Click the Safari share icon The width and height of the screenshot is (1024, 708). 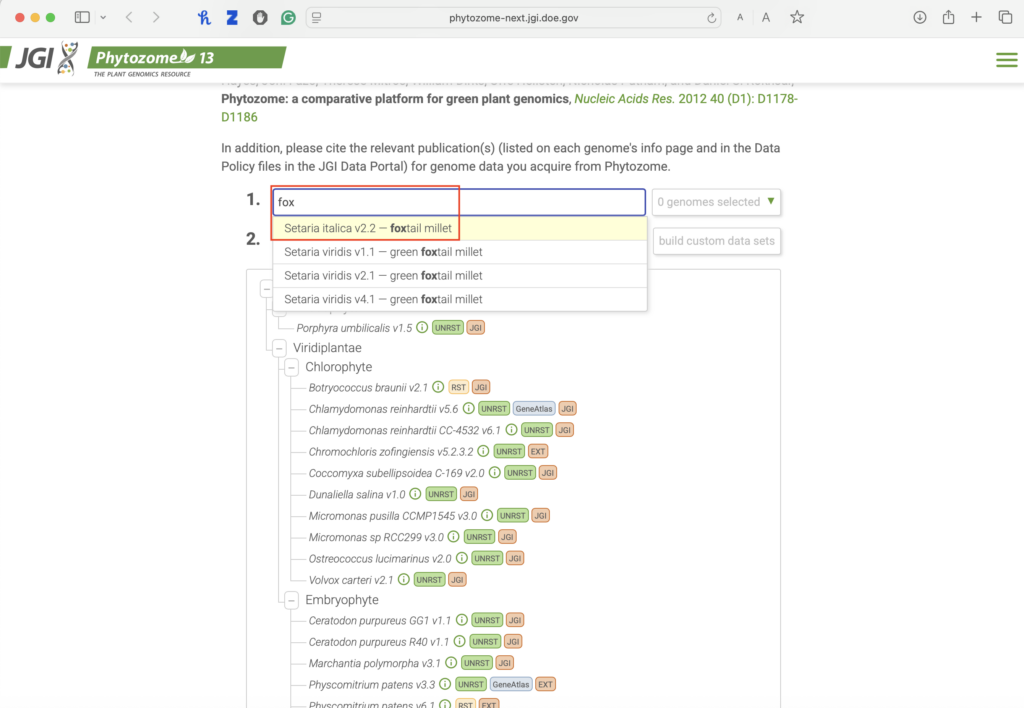(948, 18)
